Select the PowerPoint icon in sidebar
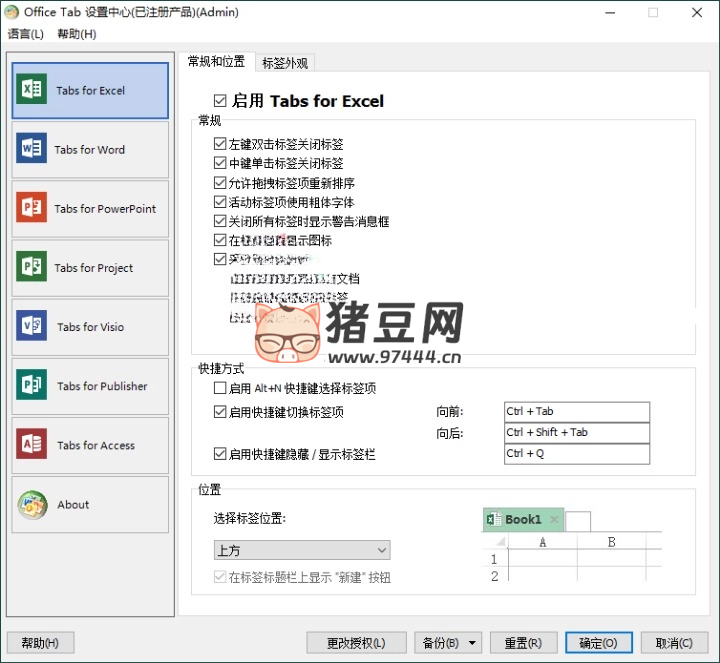 [x=31, y=207]
